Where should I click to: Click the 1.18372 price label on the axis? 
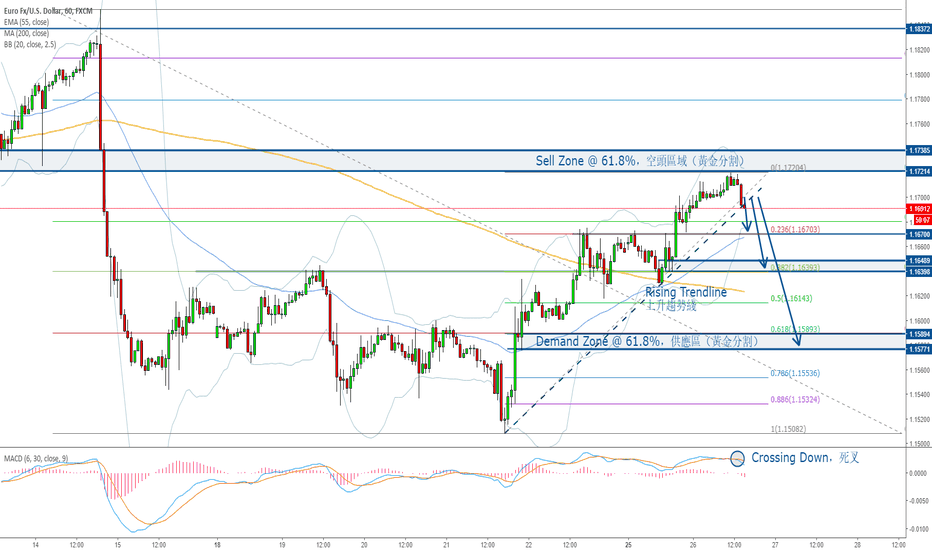coord(918,29)
